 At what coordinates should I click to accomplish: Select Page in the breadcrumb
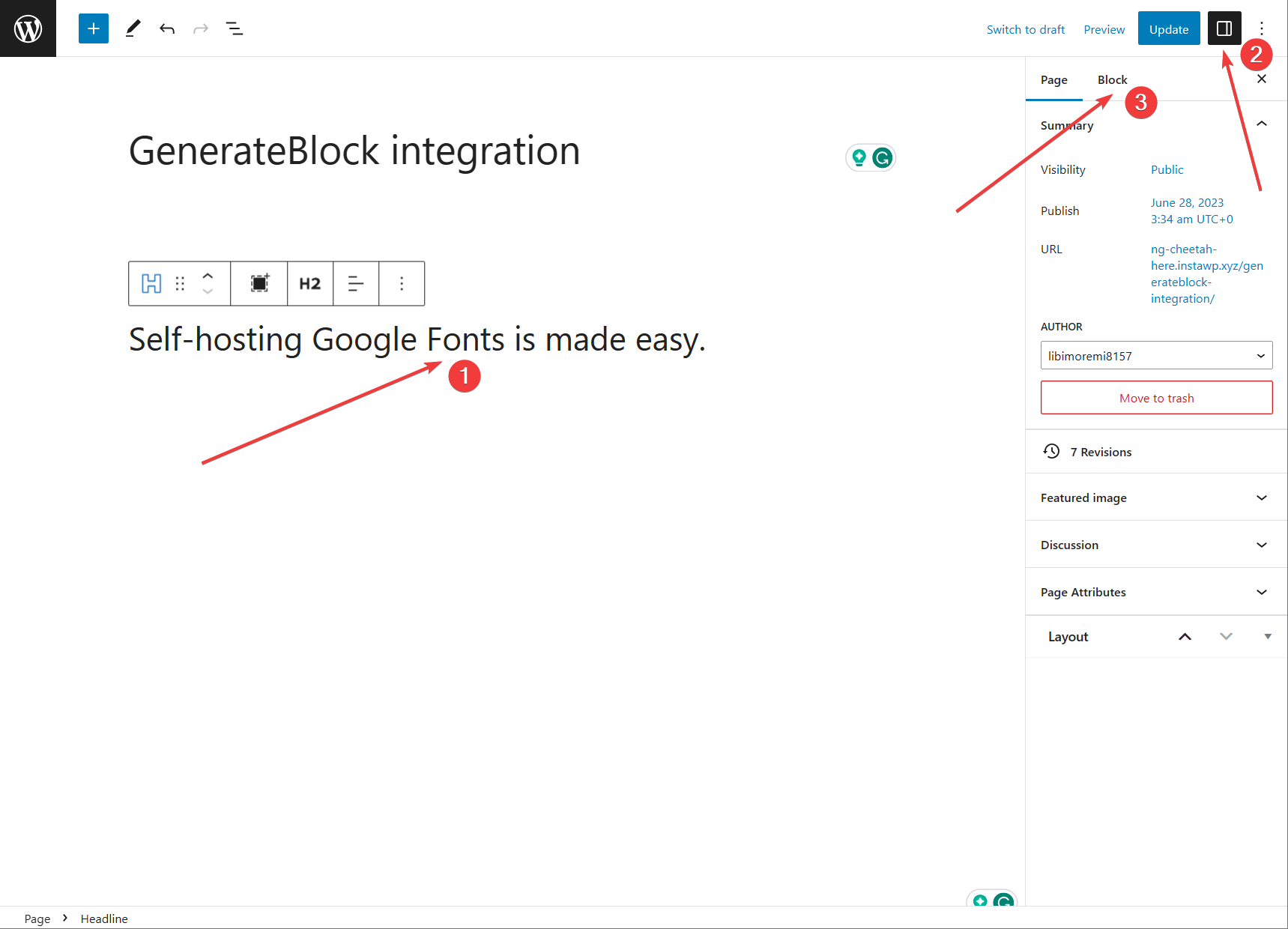coord(37,919)
